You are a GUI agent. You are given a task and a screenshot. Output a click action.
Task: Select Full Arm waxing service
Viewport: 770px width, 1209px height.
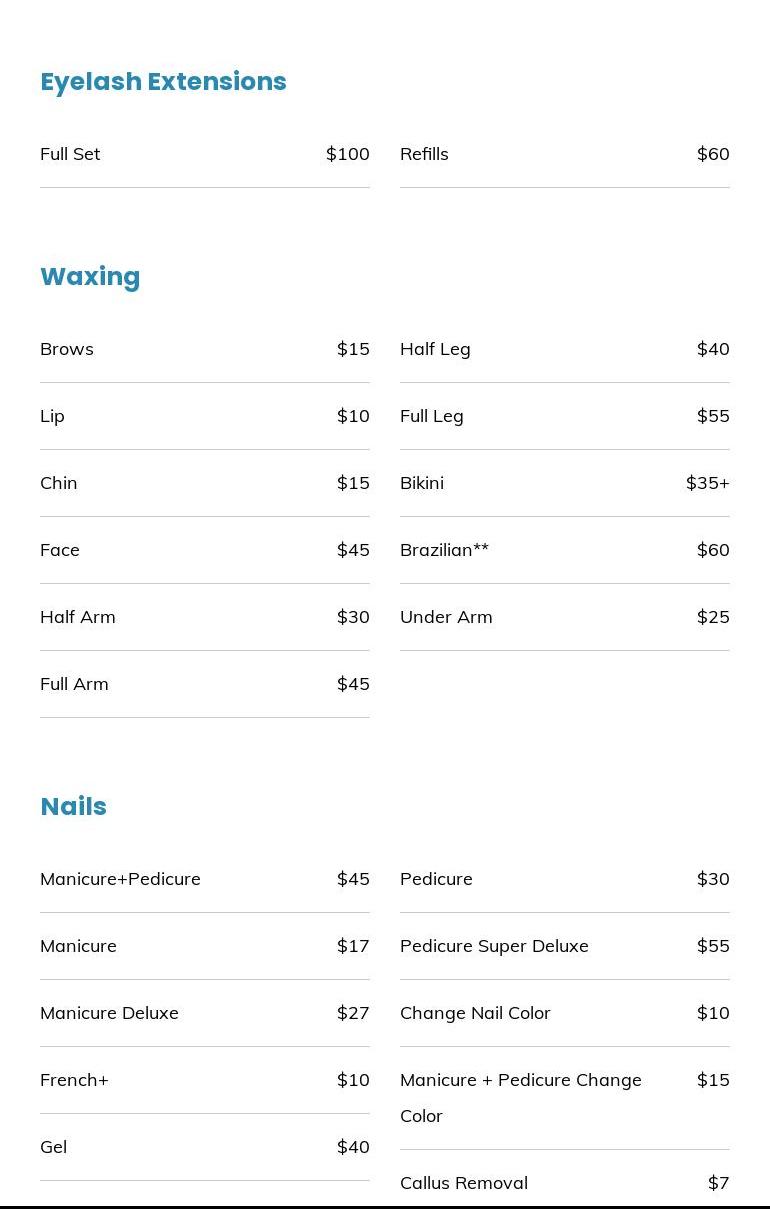coord(205,684)
